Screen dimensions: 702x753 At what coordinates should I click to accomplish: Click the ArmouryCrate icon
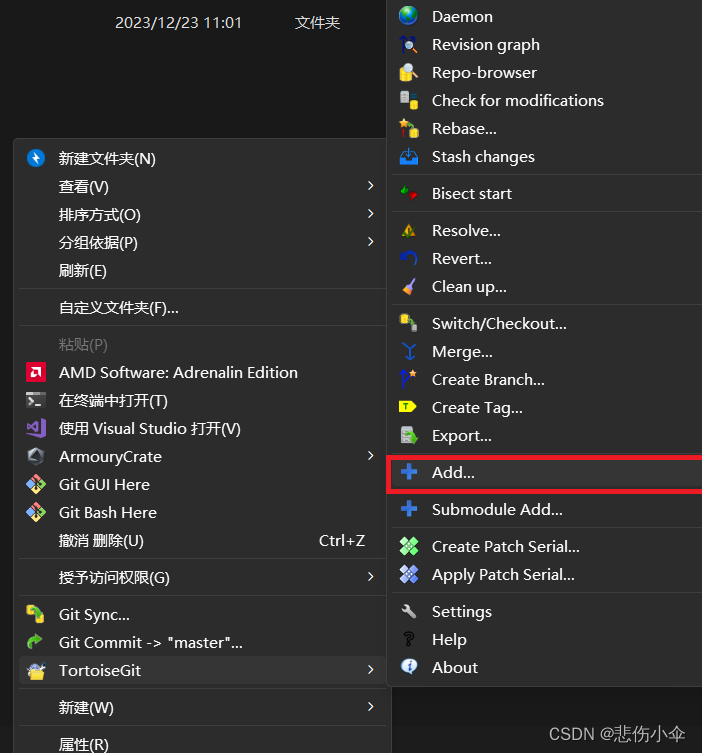click(x=36, y=456)
